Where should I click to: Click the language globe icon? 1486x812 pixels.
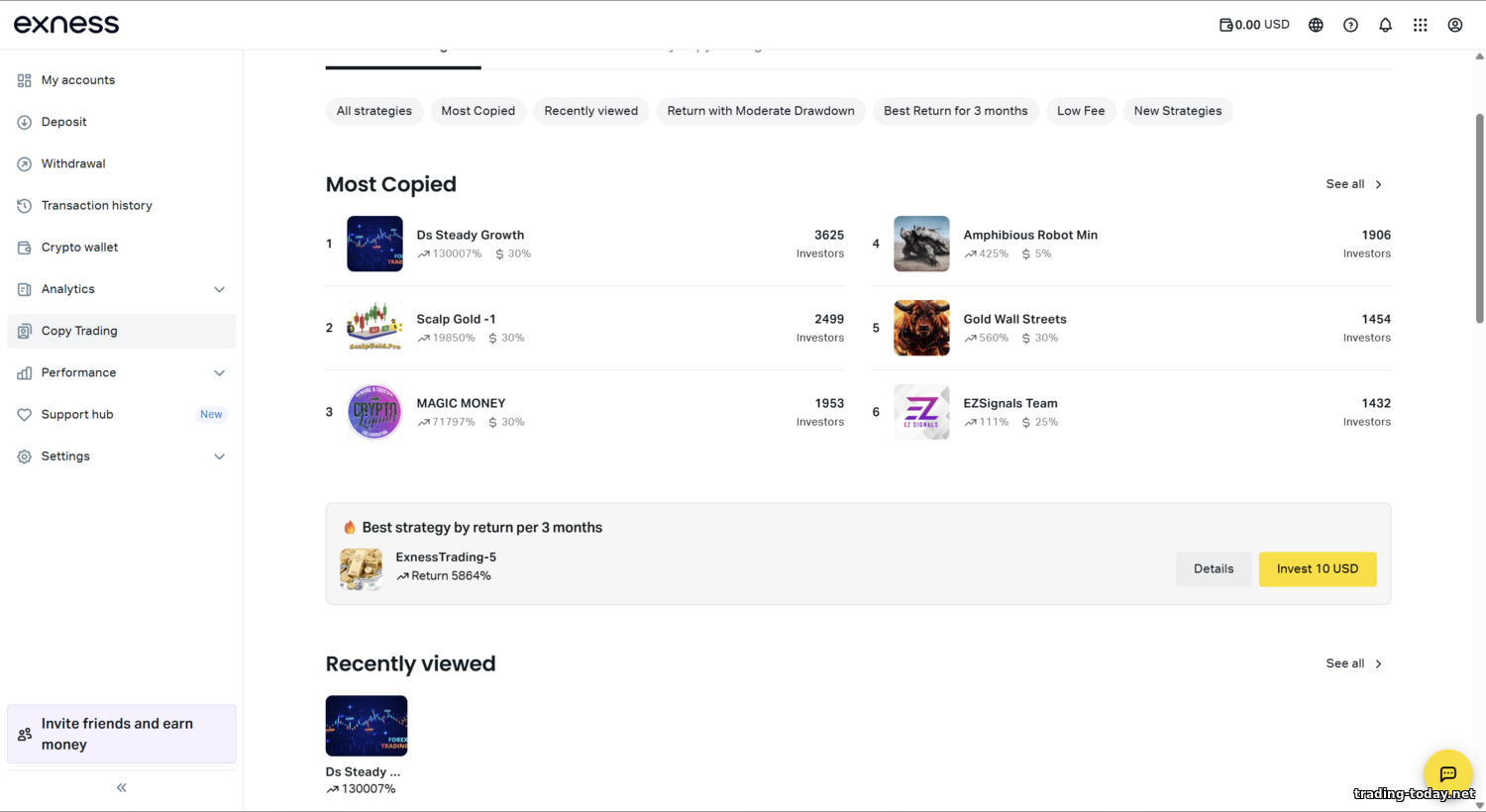pos(1316,25)
